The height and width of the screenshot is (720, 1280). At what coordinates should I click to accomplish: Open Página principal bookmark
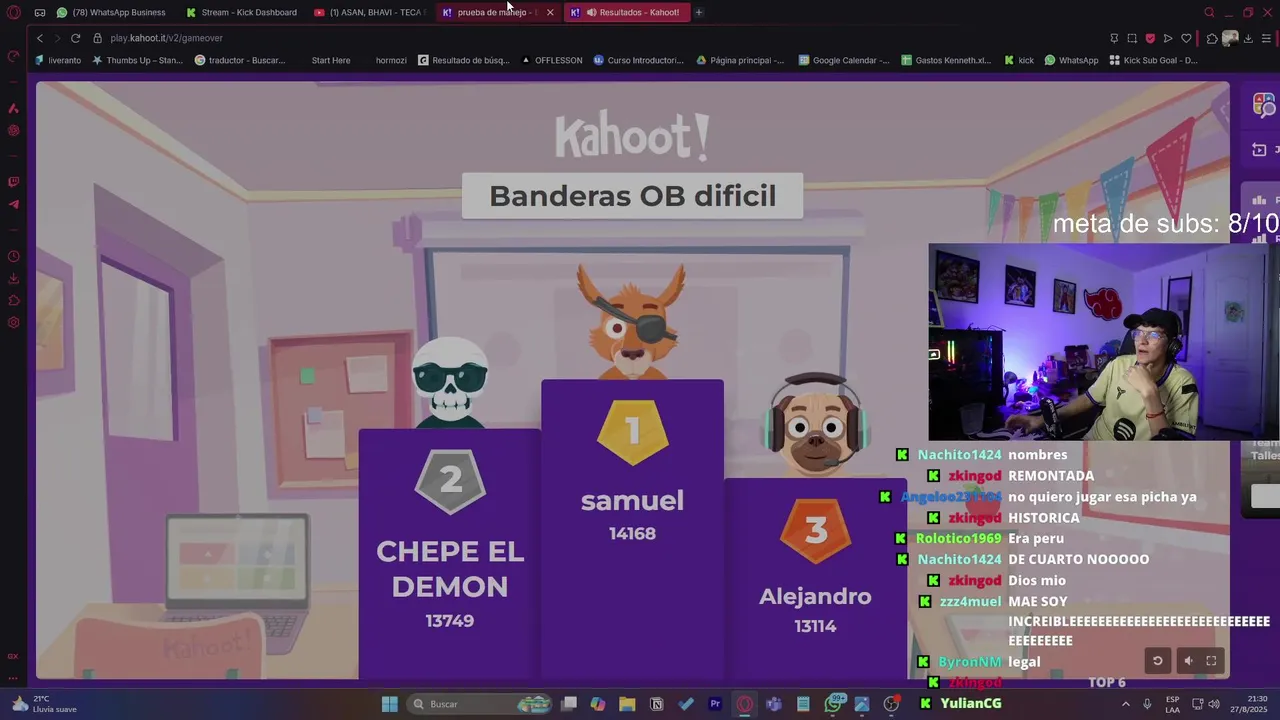(740, 60)
